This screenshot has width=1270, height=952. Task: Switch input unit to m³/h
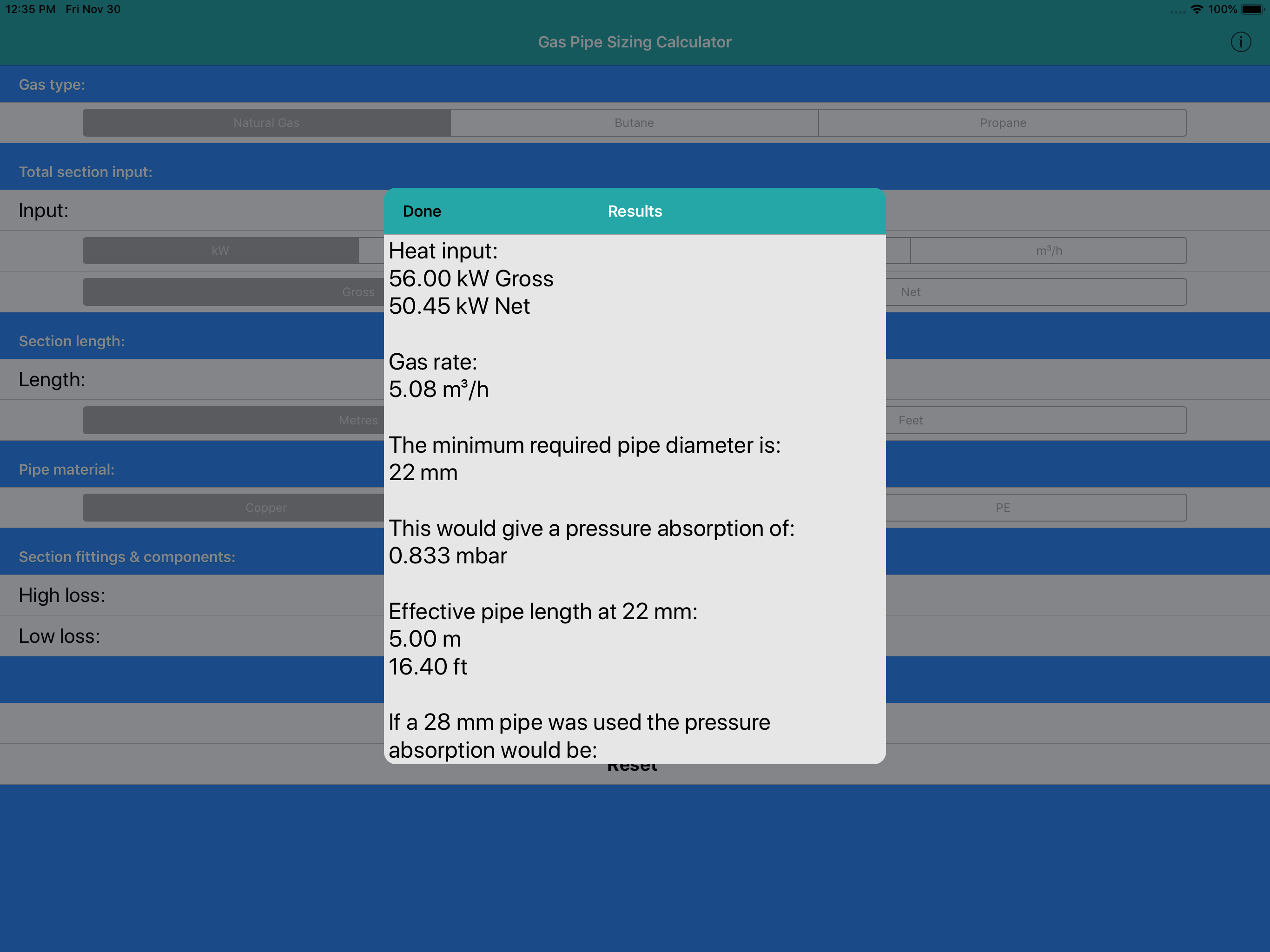(x=1048, y=251)
